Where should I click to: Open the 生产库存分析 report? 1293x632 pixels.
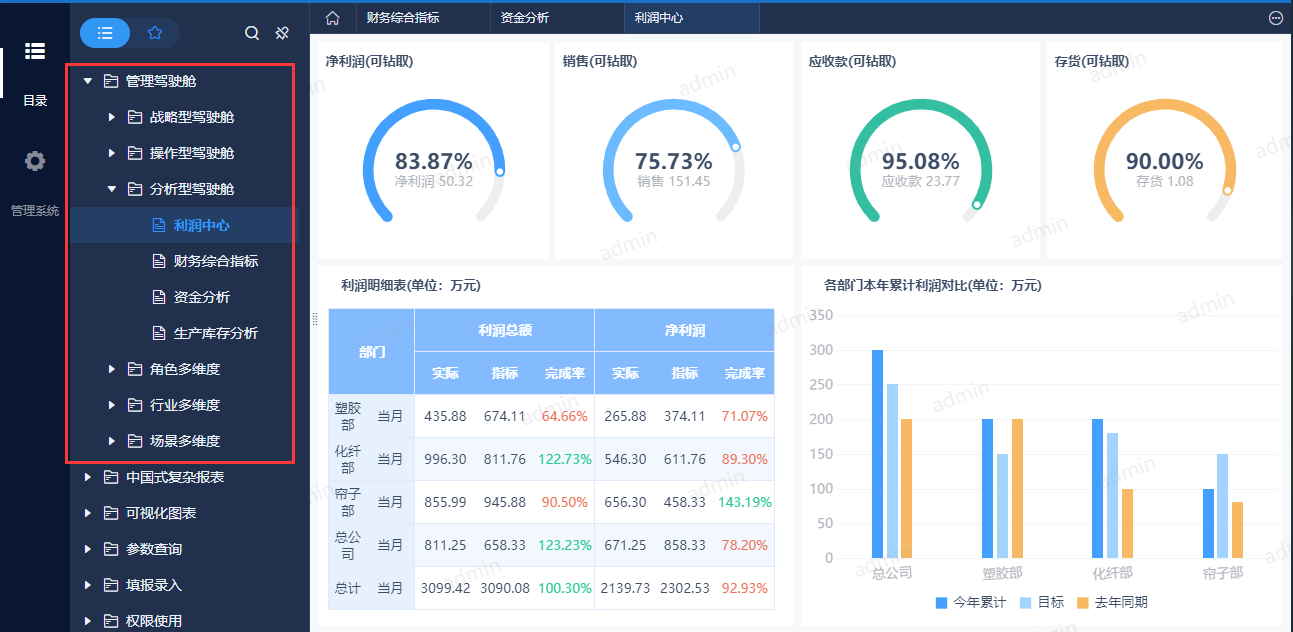tap(216, 333)
